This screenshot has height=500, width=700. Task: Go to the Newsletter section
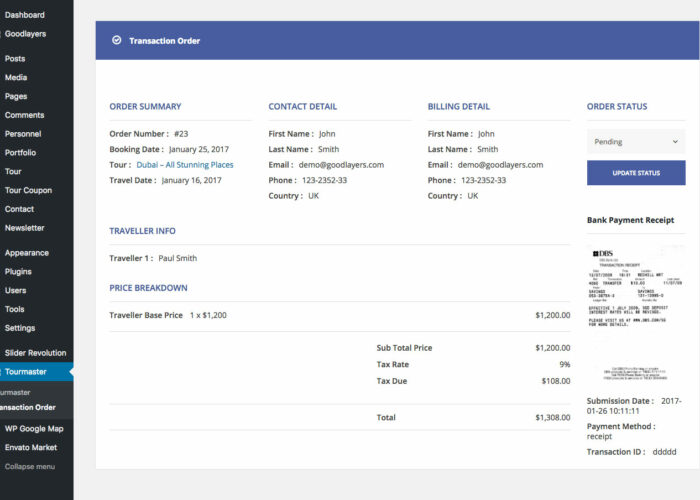(24, 228)
